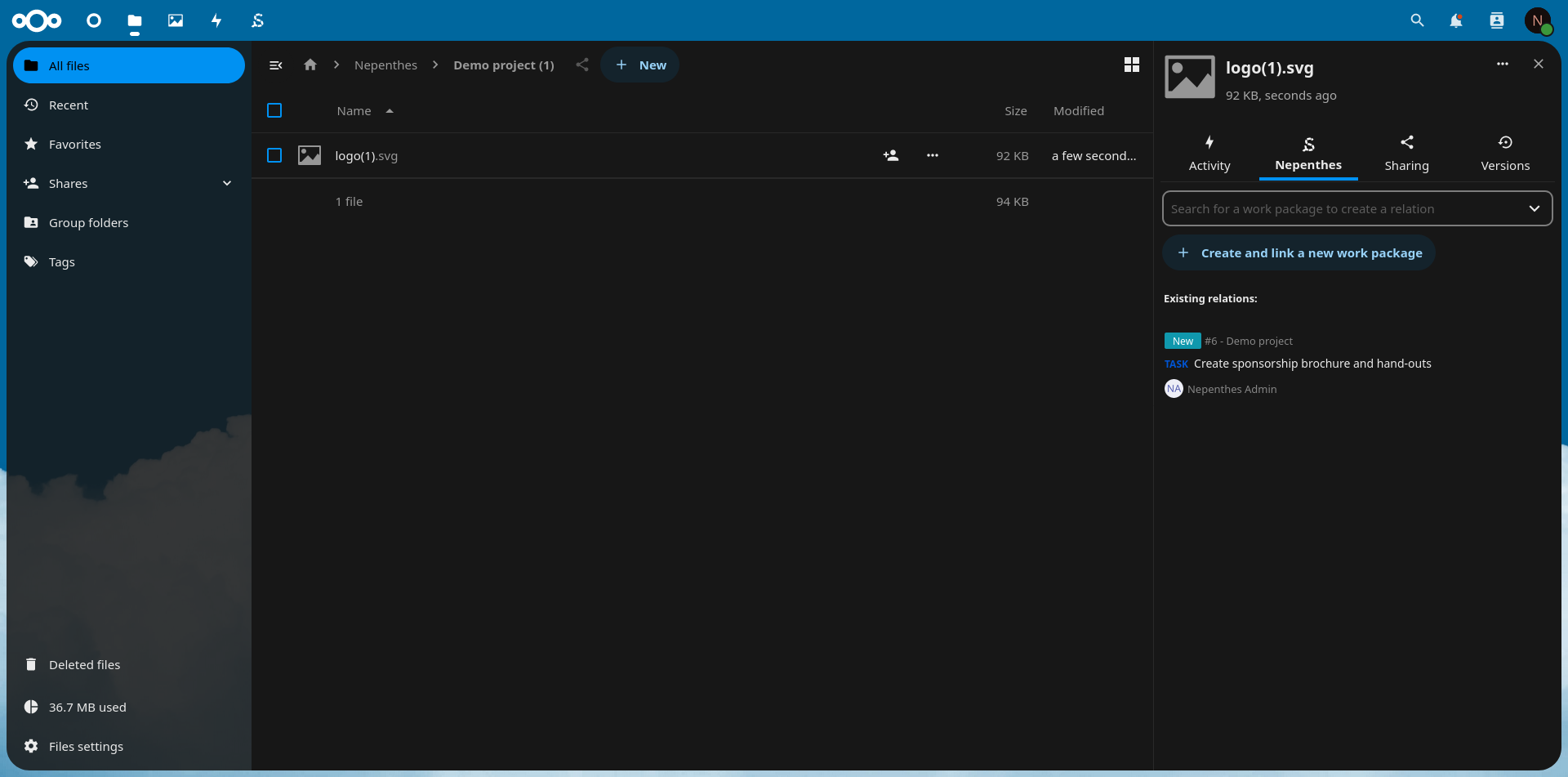Viewport: 1568px width, 777px height.
Task: Open unified search magnifier
Action: (1417, 20)
